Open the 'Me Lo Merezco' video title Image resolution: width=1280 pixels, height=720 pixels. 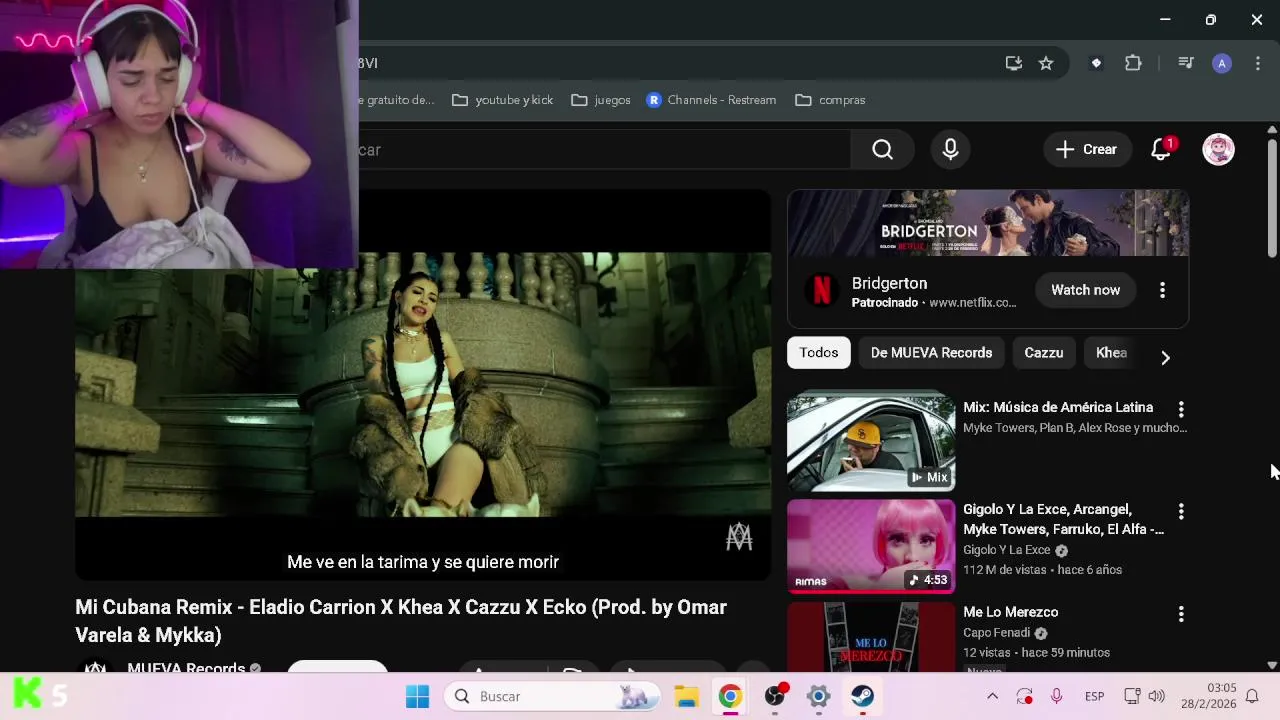[x=1010, y=612]
